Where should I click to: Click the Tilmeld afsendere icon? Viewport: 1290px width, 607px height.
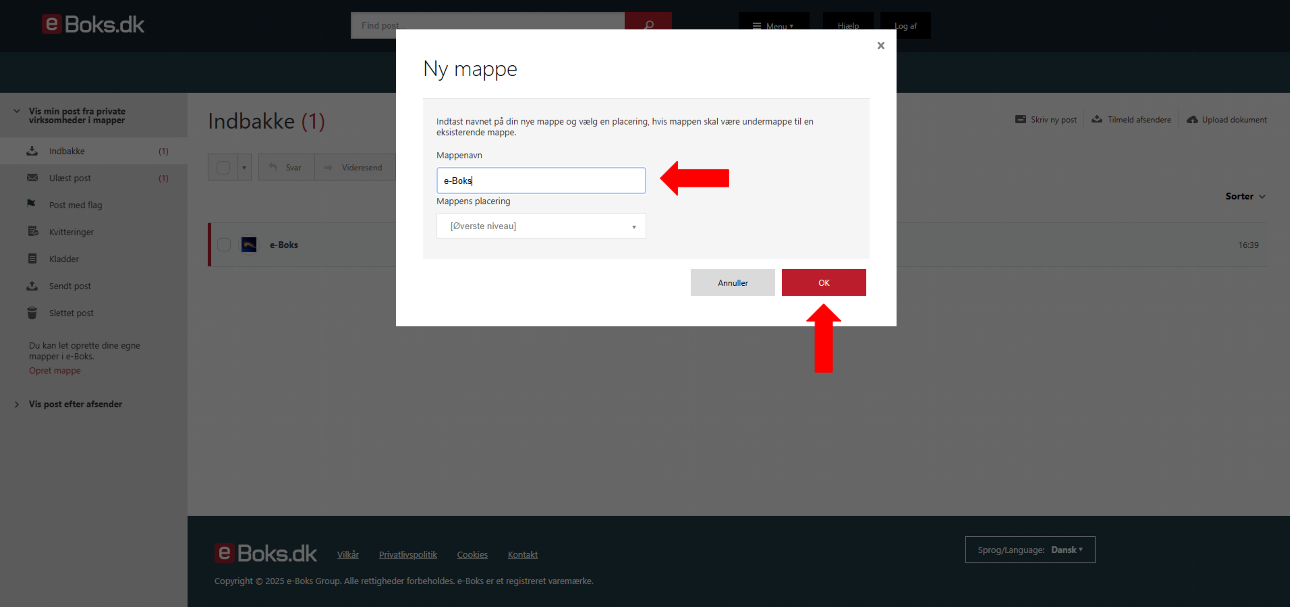pos(1097,120)
